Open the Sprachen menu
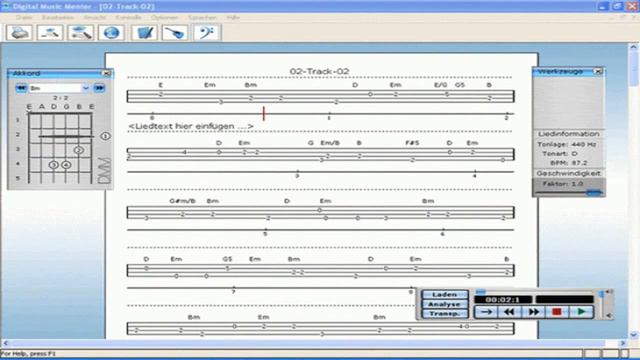This screenshot has width=640, height=360. [x=202, y=18]
